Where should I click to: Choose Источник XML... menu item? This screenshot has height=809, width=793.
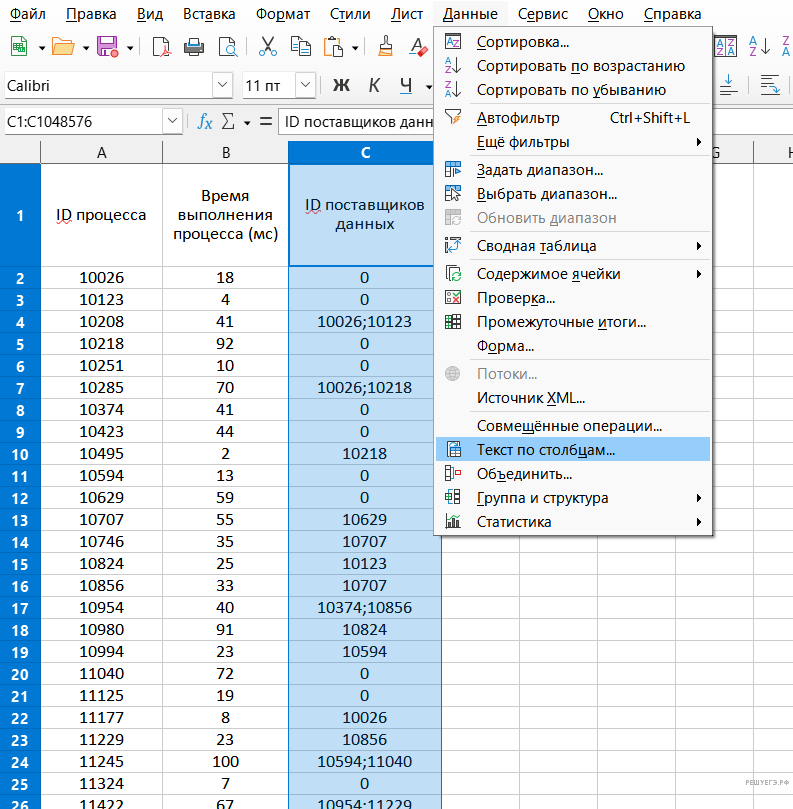573,398
